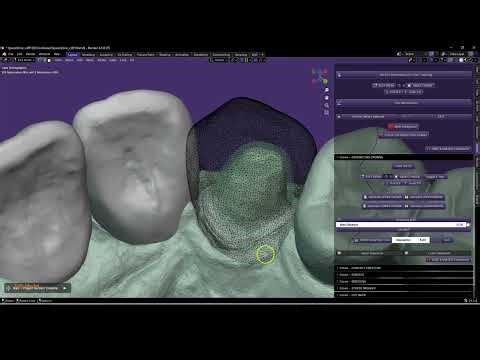
Task: Open the Help menu
Action: pyautogui.click(x=57, y=54)
